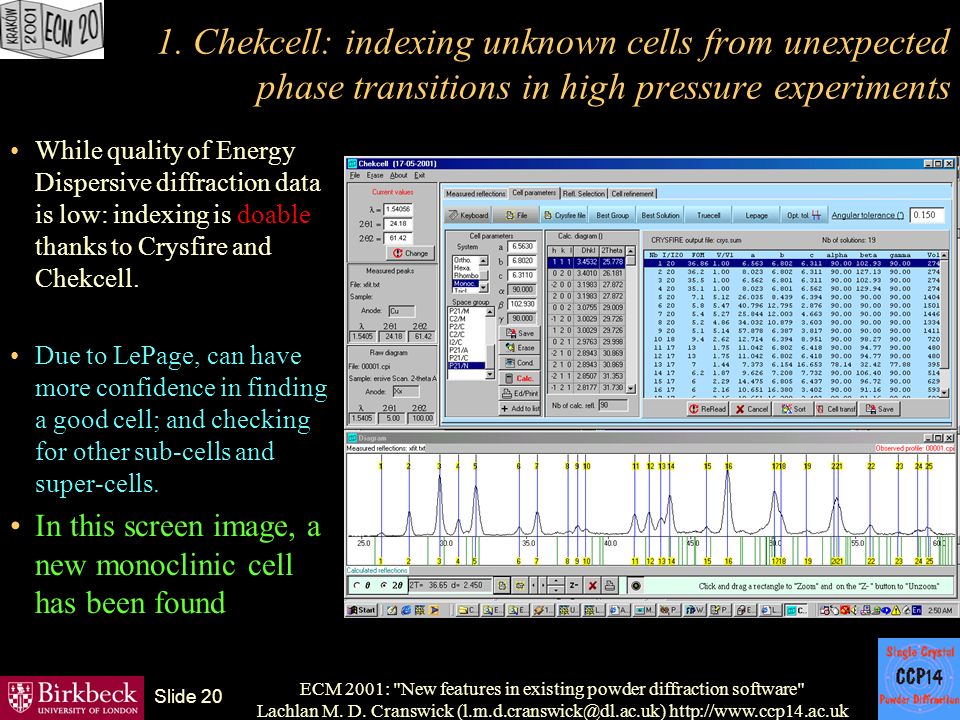
Task: Select solution row 10 with beta 98.27
Action: [x=791, y=339]
